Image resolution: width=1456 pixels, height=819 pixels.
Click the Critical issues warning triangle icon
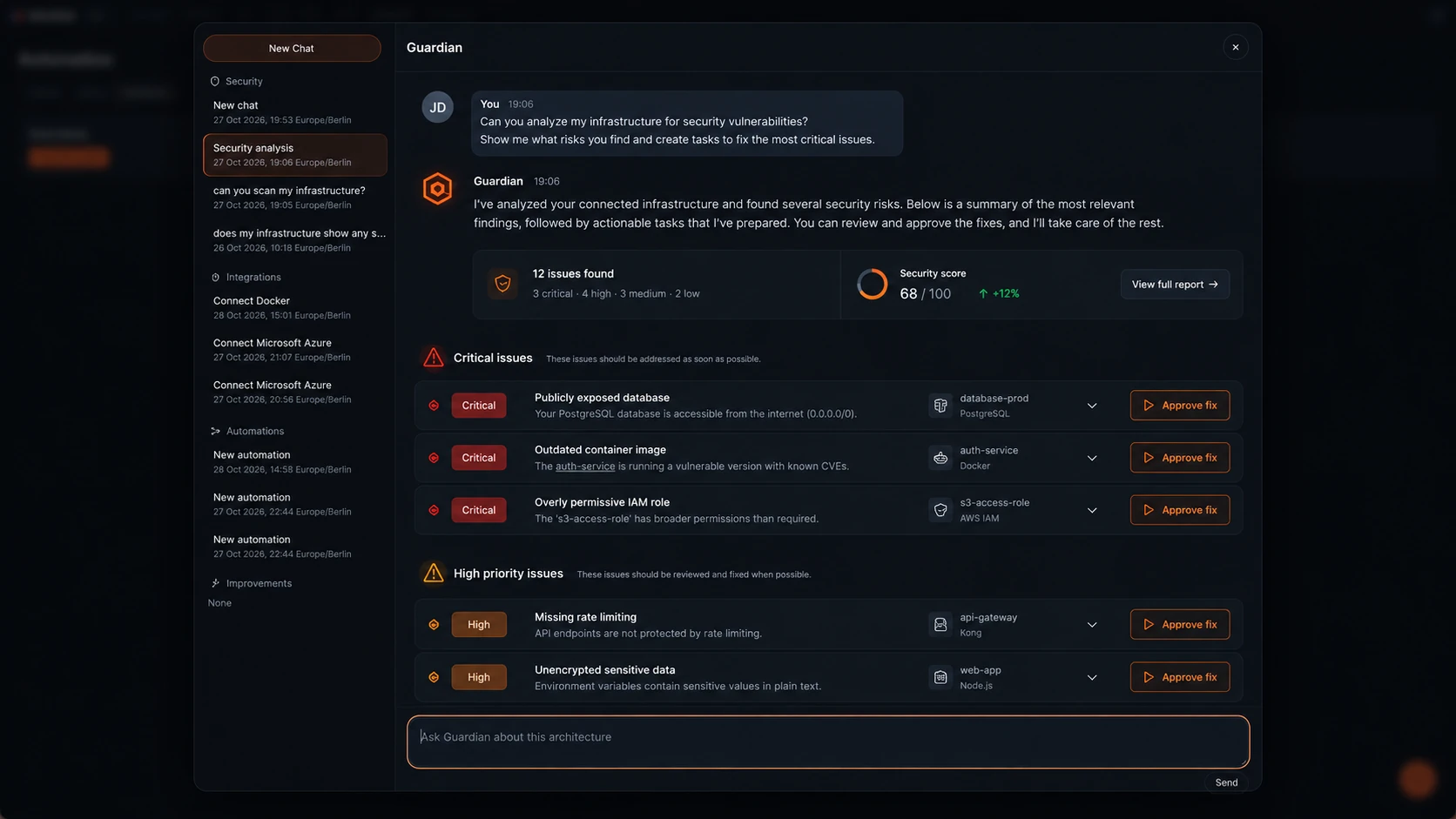coord(433,358)
